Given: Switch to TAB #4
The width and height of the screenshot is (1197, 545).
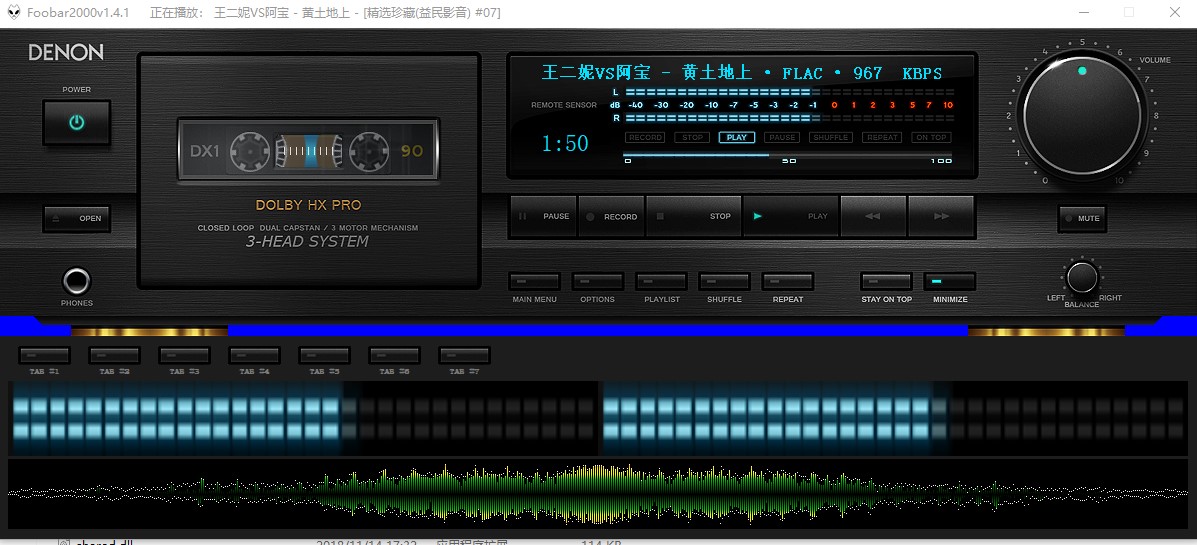Looking at the screenshot, I should click(x=254, y=356).
